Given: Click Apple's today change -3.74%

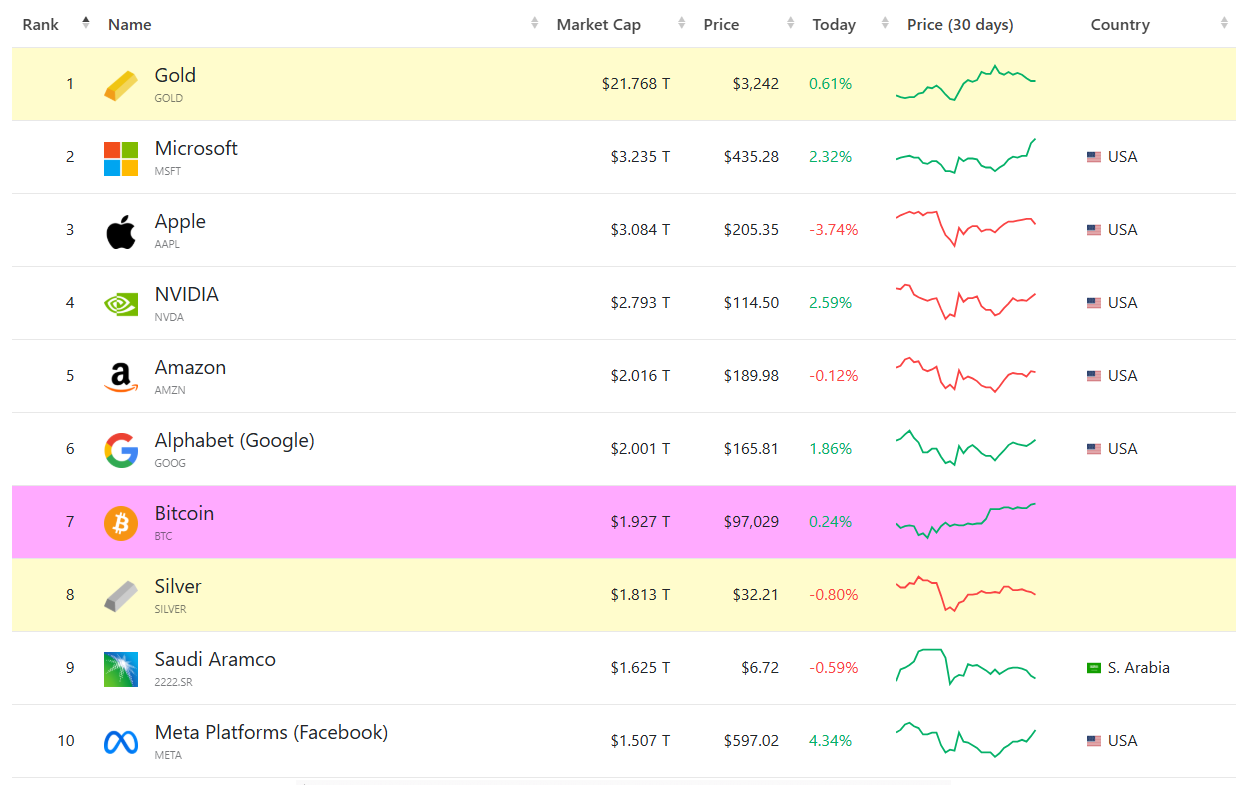Looking at the screenshot, I should point(834,230).
